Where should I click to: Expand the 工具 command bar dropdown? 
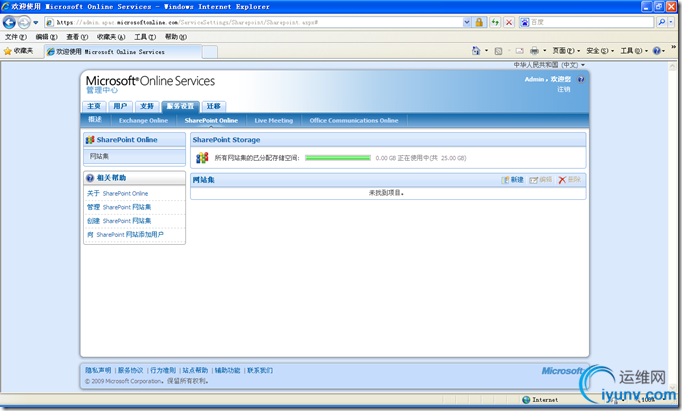(x=634, y=51)
